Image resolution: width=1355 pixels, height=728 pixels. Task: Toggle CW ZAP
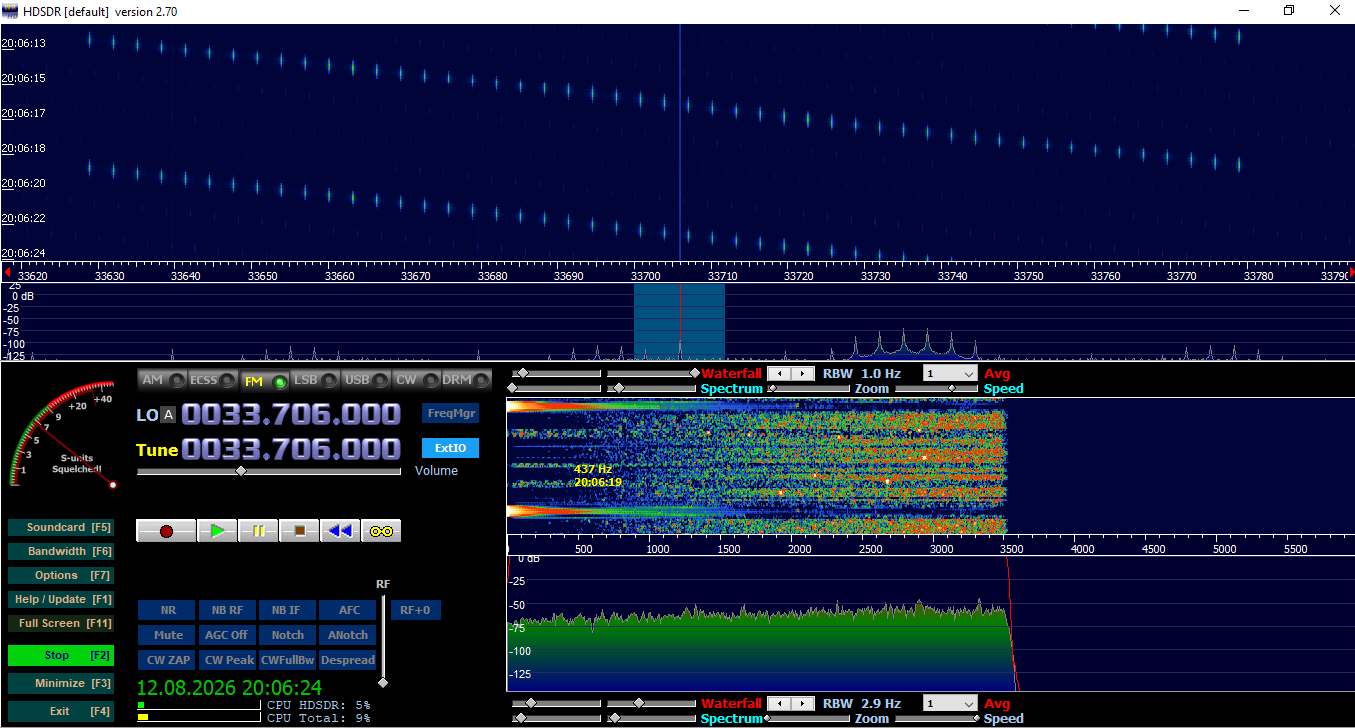(x=168, y=660)
